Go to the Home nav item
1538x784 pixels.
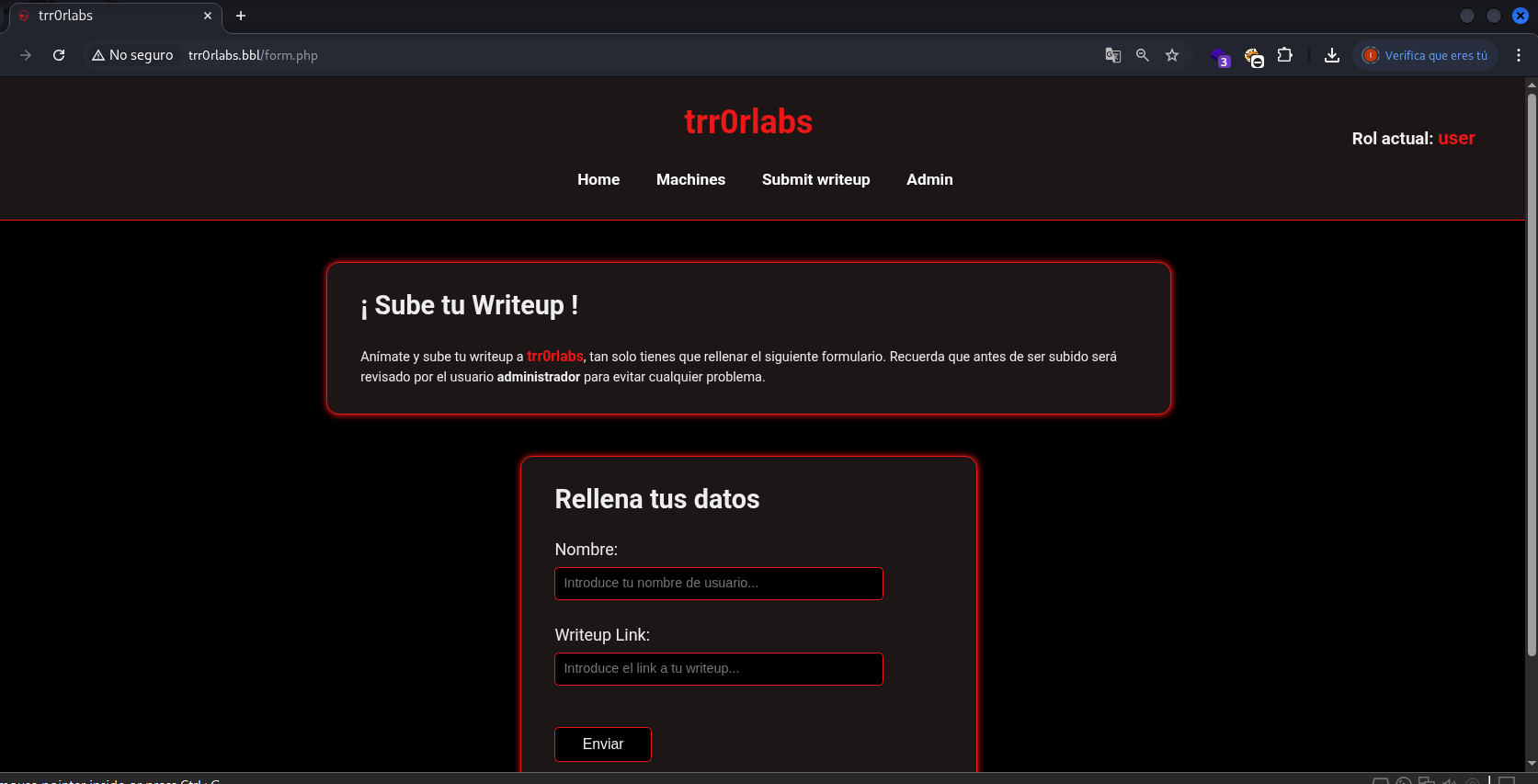point(598,179)
